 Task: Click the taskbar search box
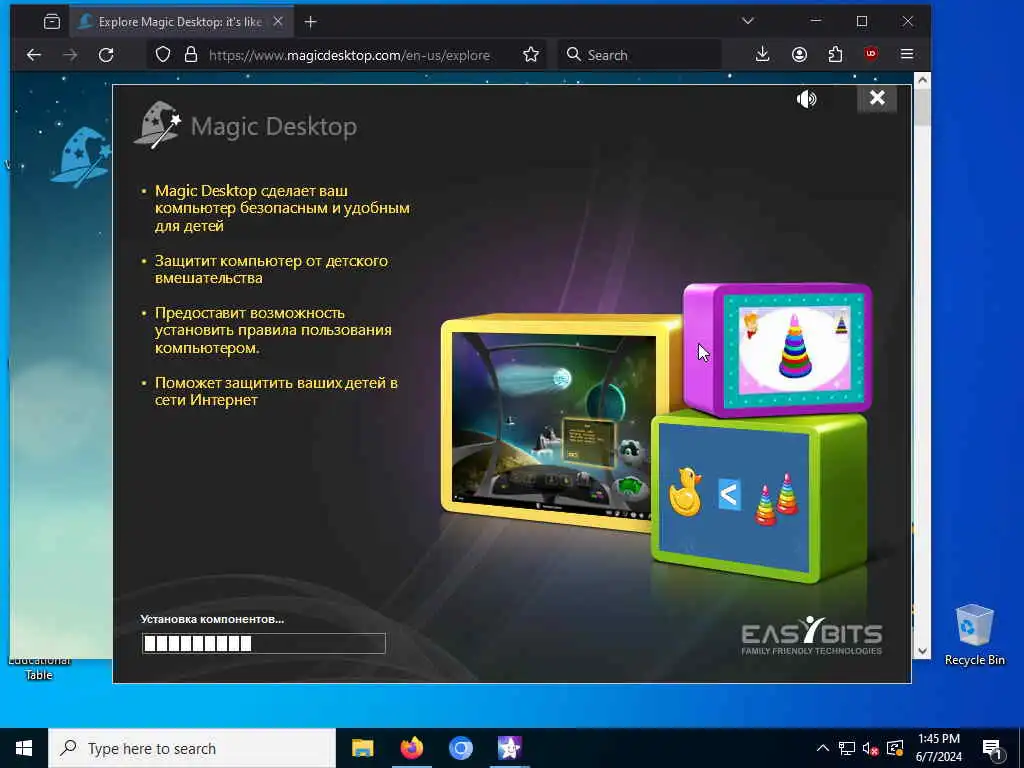[192, 748]
